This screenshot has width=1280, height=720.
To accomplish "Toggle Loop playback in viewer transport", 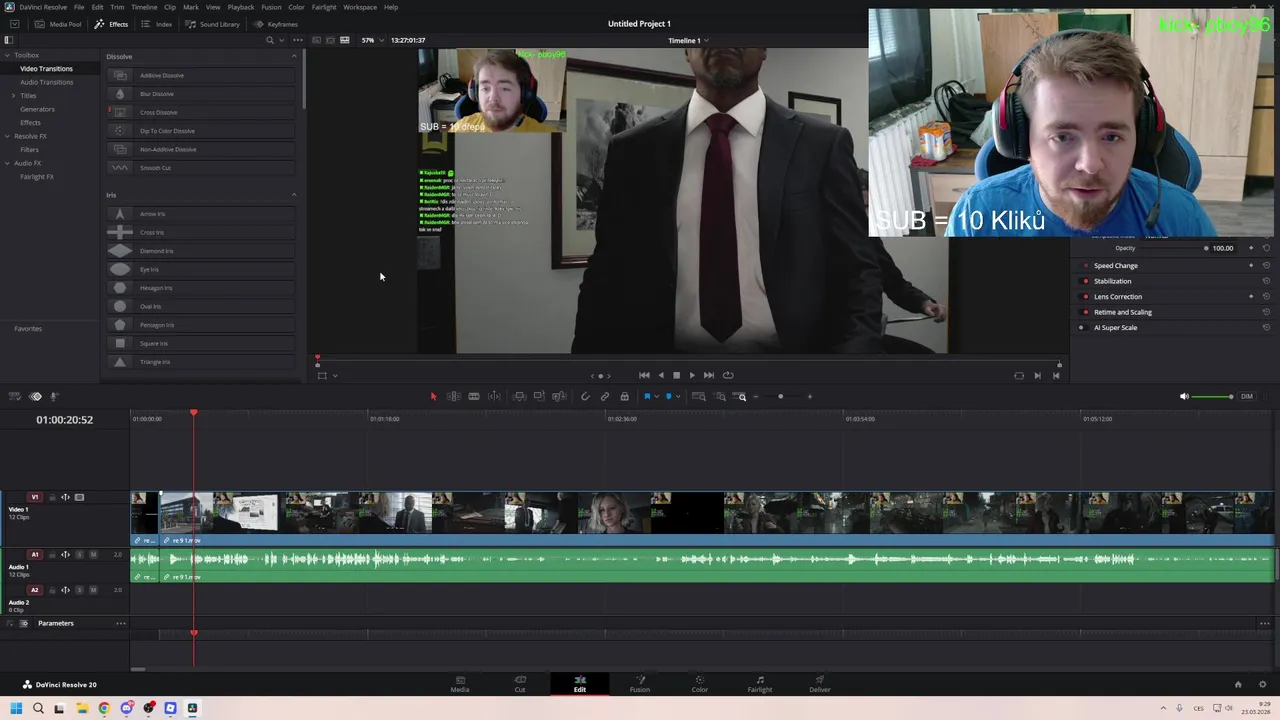I will pos(728,375).
